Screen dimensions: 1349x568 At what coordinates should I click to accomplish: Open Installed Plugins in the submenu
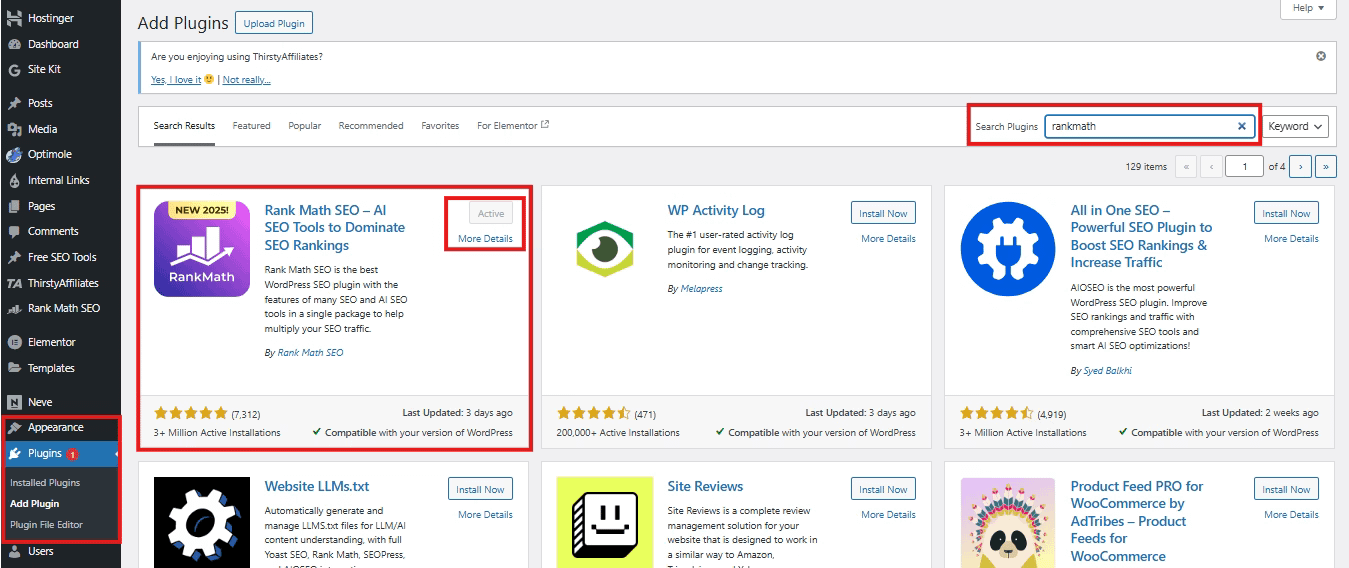pyautogui.click(x=45, y=482)
